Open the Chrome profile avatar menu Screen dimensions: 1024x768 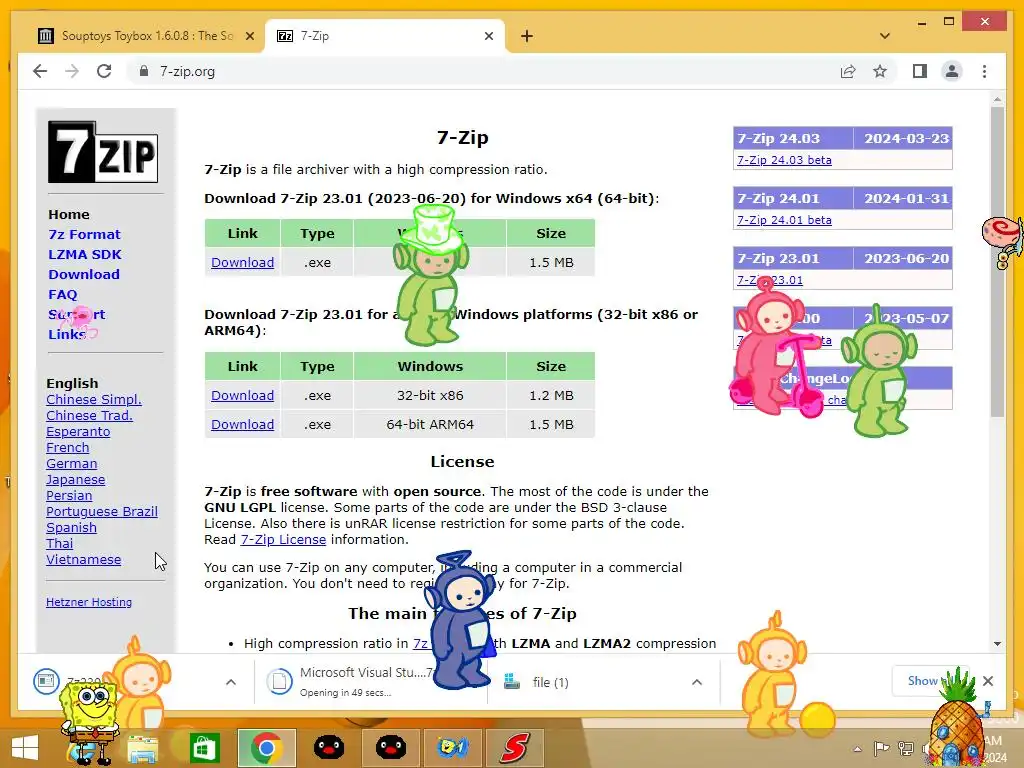coord(952,71)
